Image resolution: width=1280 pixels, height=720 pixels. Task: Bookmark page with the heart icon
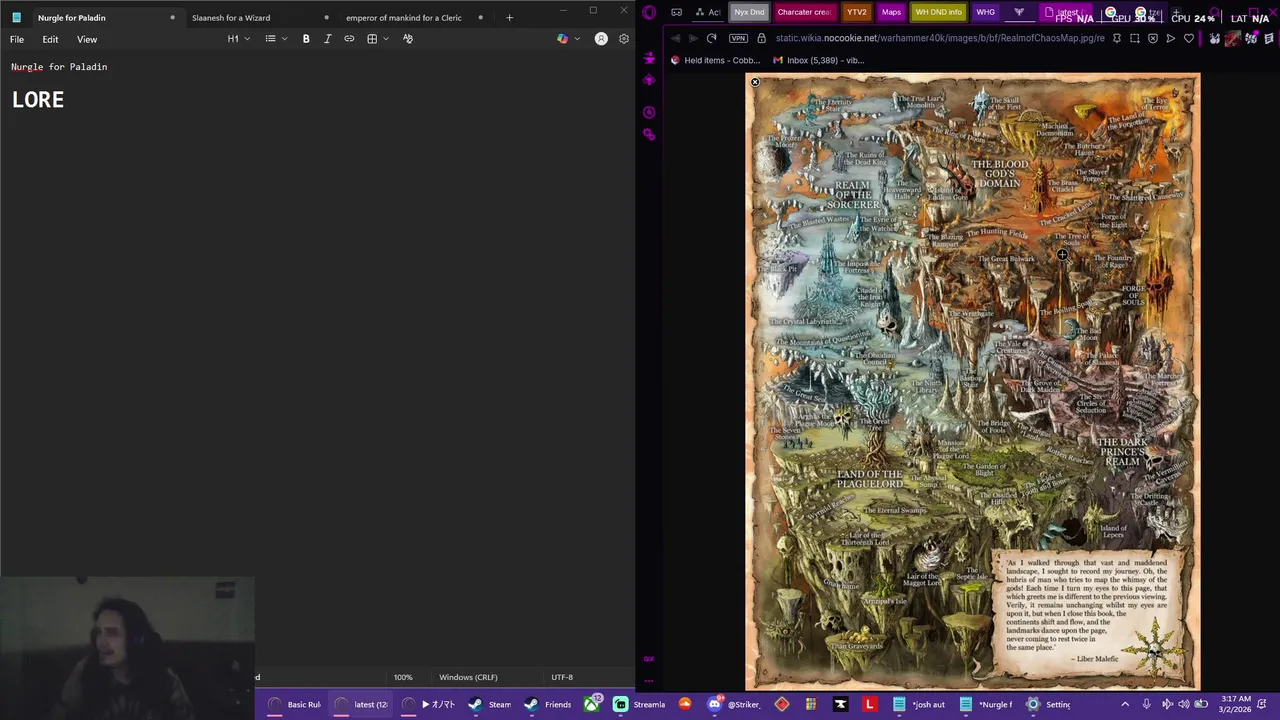coord(1188,38)
